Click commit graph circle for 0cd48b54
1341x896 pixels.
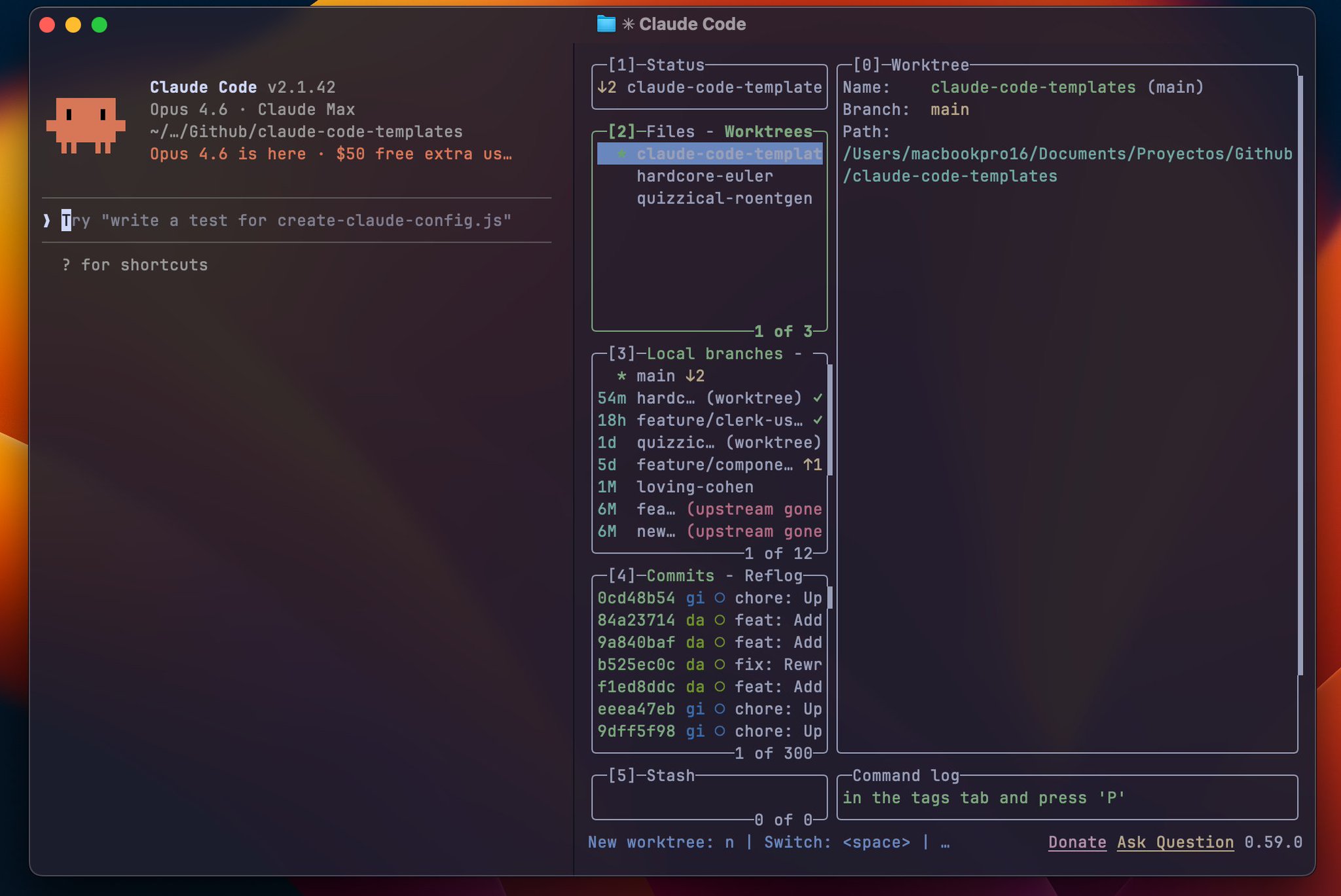click(x=720, y=598)
